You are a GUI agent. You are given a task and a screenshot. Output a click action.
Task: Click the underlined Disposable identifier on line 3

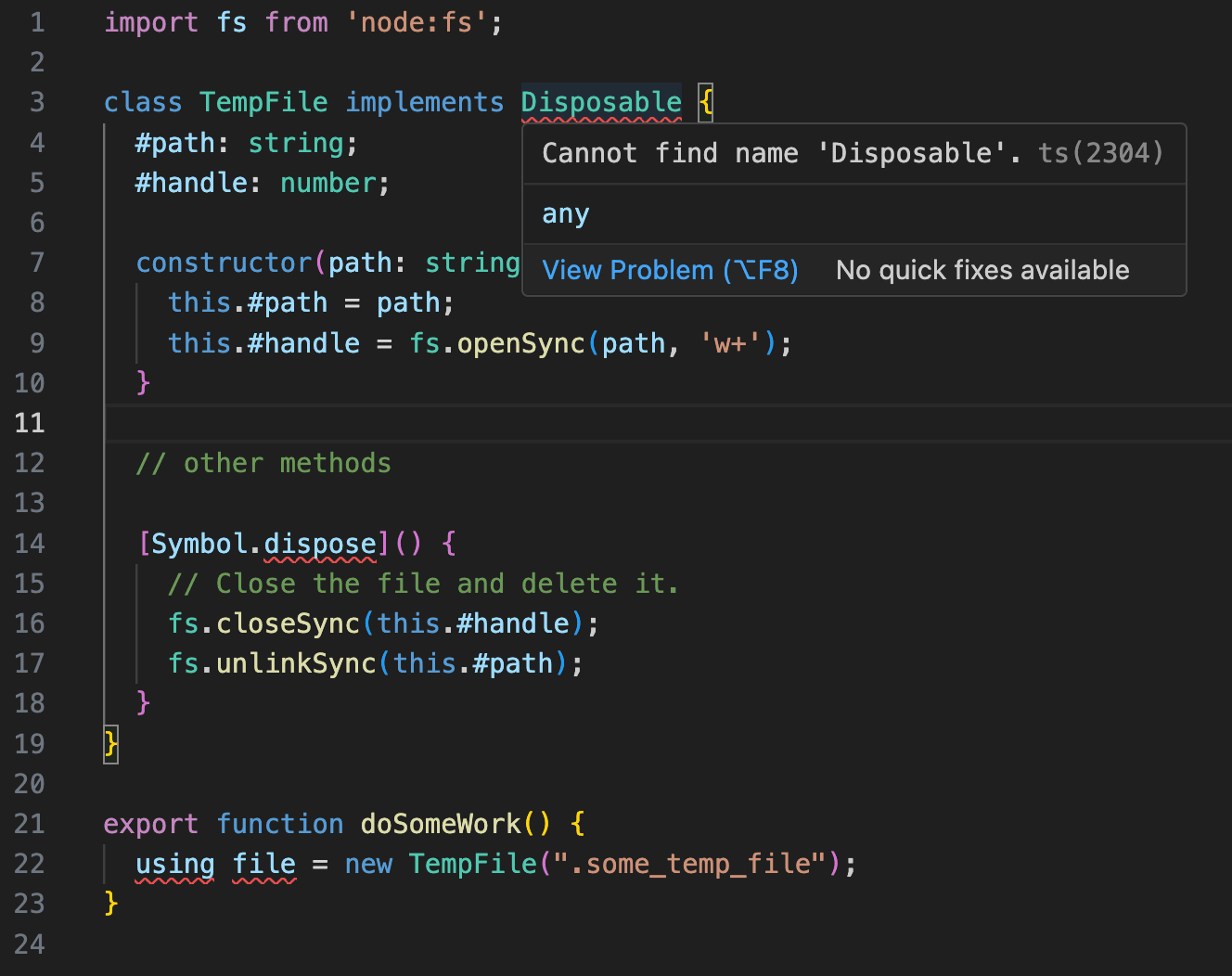click(x=601, y=102)
